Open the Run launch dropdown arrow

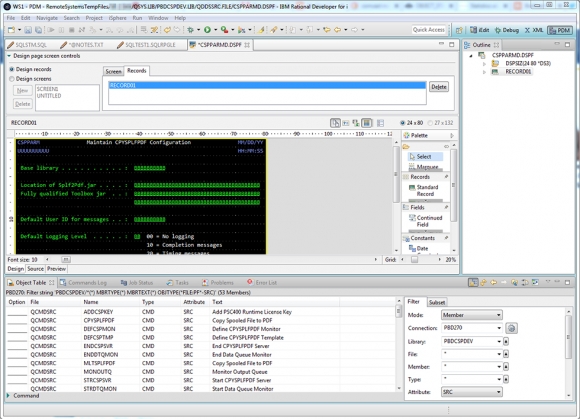215,30
